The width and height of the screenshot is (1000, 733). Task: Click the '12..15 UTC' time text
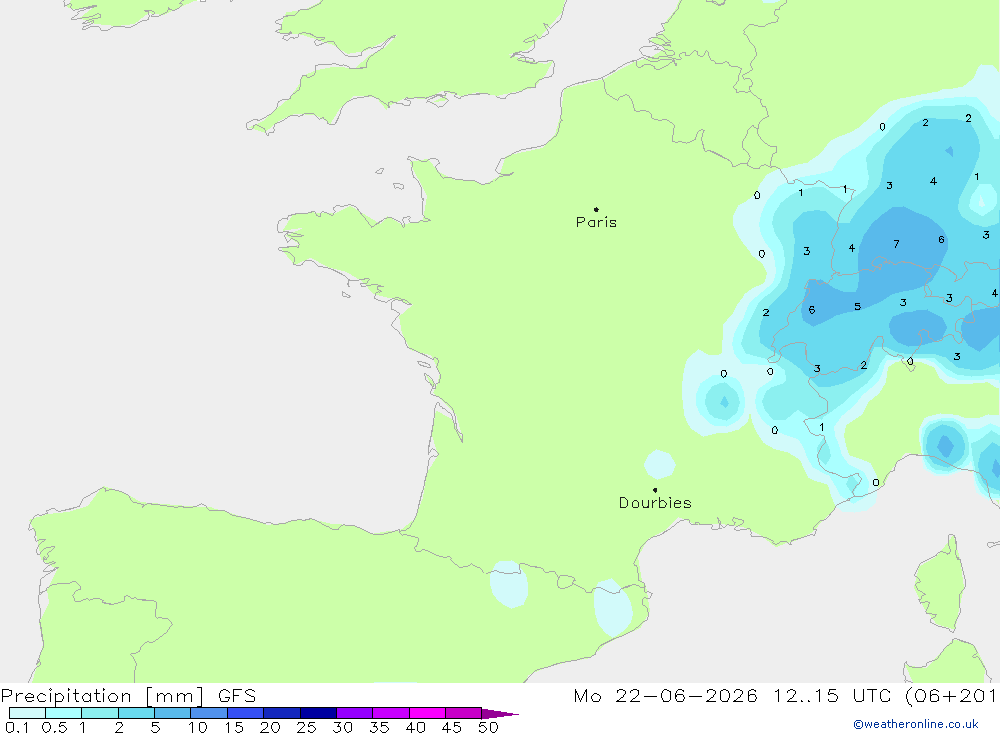point(832,695)
